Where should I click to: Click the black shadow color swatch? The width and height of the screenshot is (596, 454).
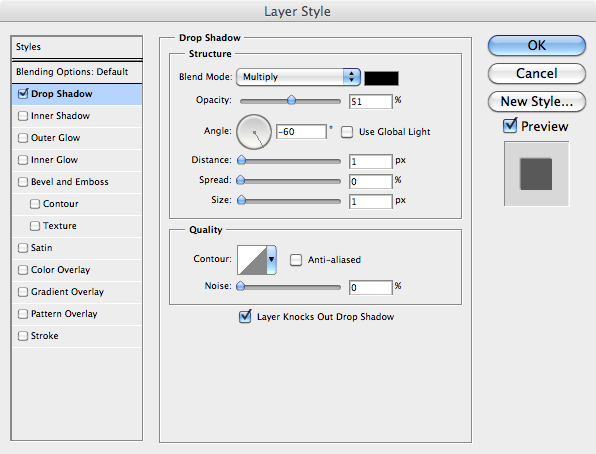pos(381,78)
